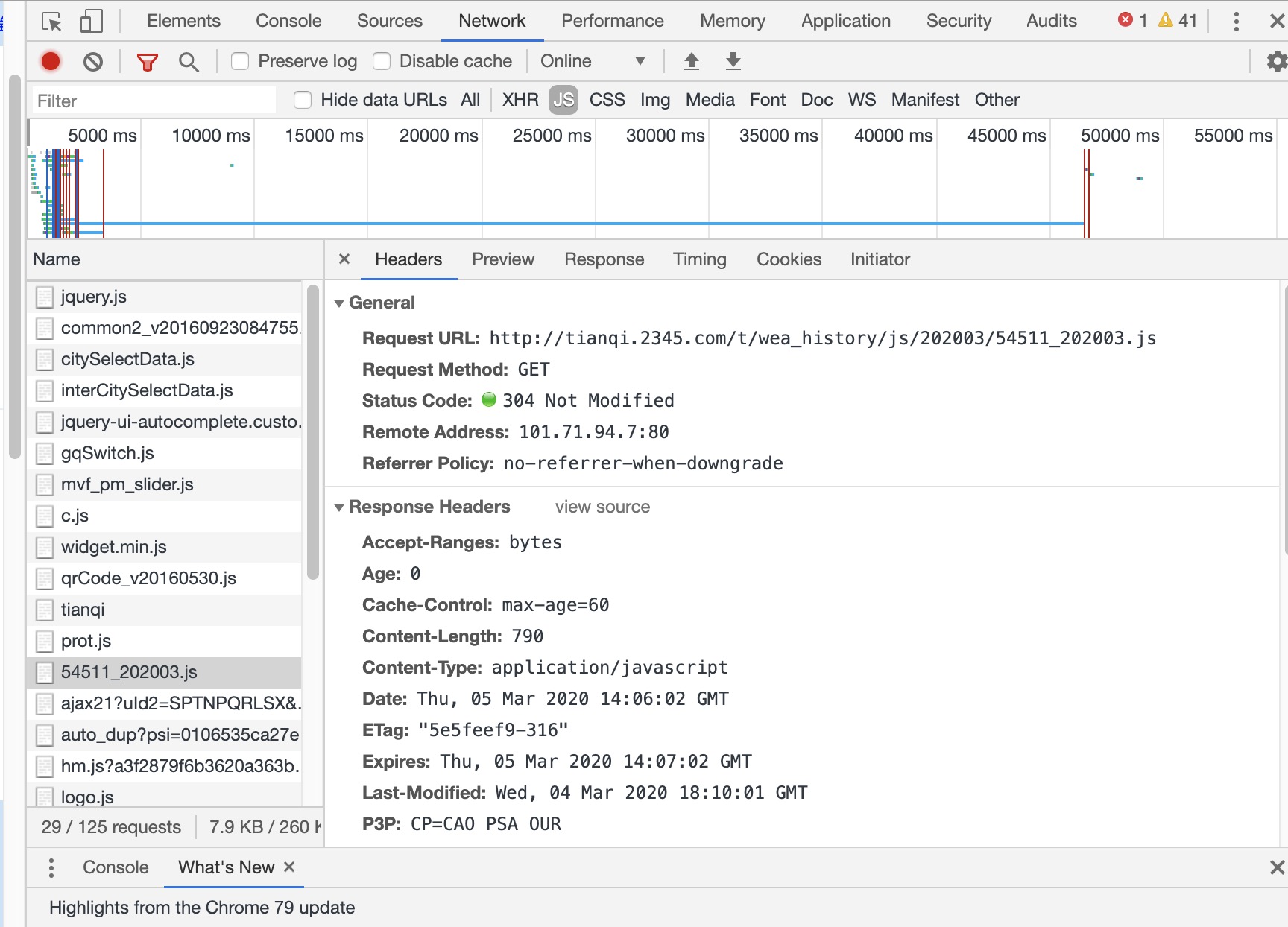Toggle the Manifest request type filter
The width and height of the screenshot is (1288, 927).
point(925,100)
